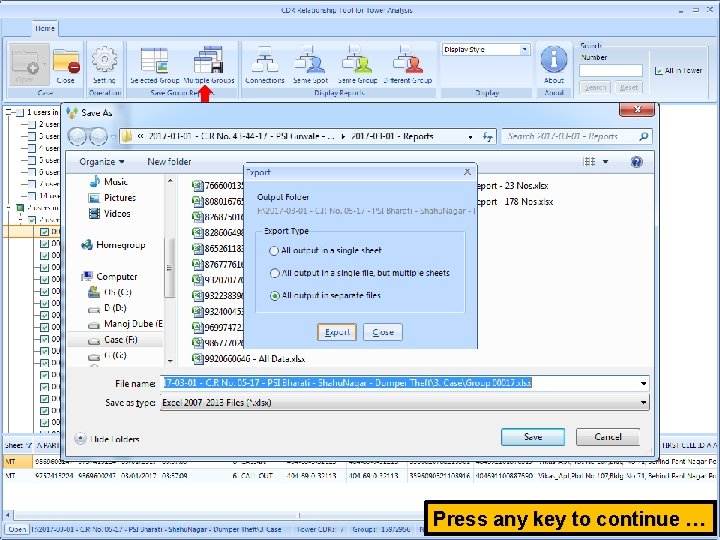Select Music in the navigation pane
Image resolution: width=720 pixels, height=540 pixels.
coord(108,182)
